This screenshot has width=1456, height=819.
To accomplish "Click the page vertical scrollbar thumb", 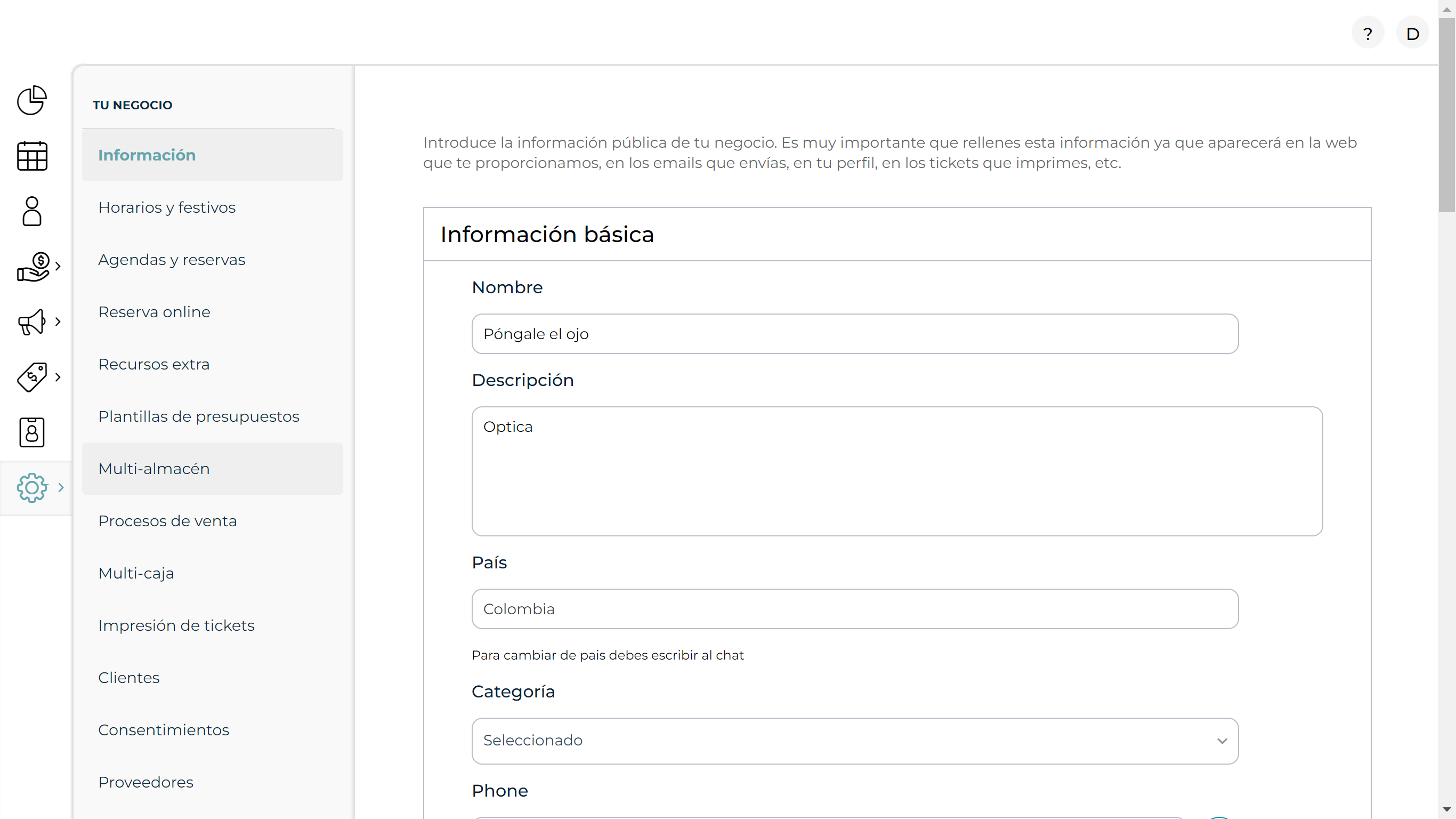I will [x=1447, y=115].
